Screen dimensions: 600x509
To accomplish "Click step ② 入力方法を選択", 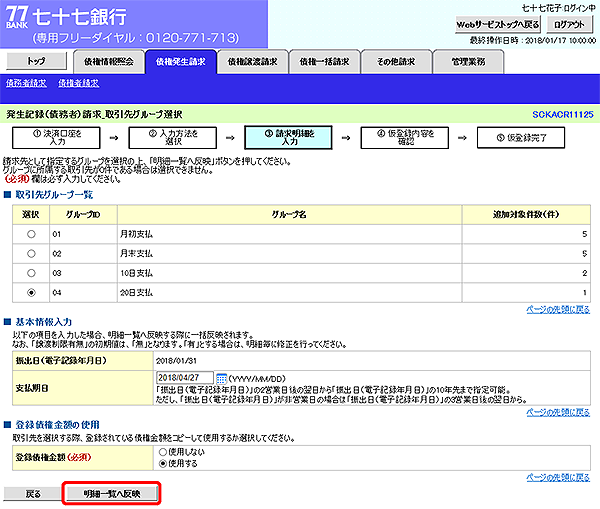I will tap(173, 138).
